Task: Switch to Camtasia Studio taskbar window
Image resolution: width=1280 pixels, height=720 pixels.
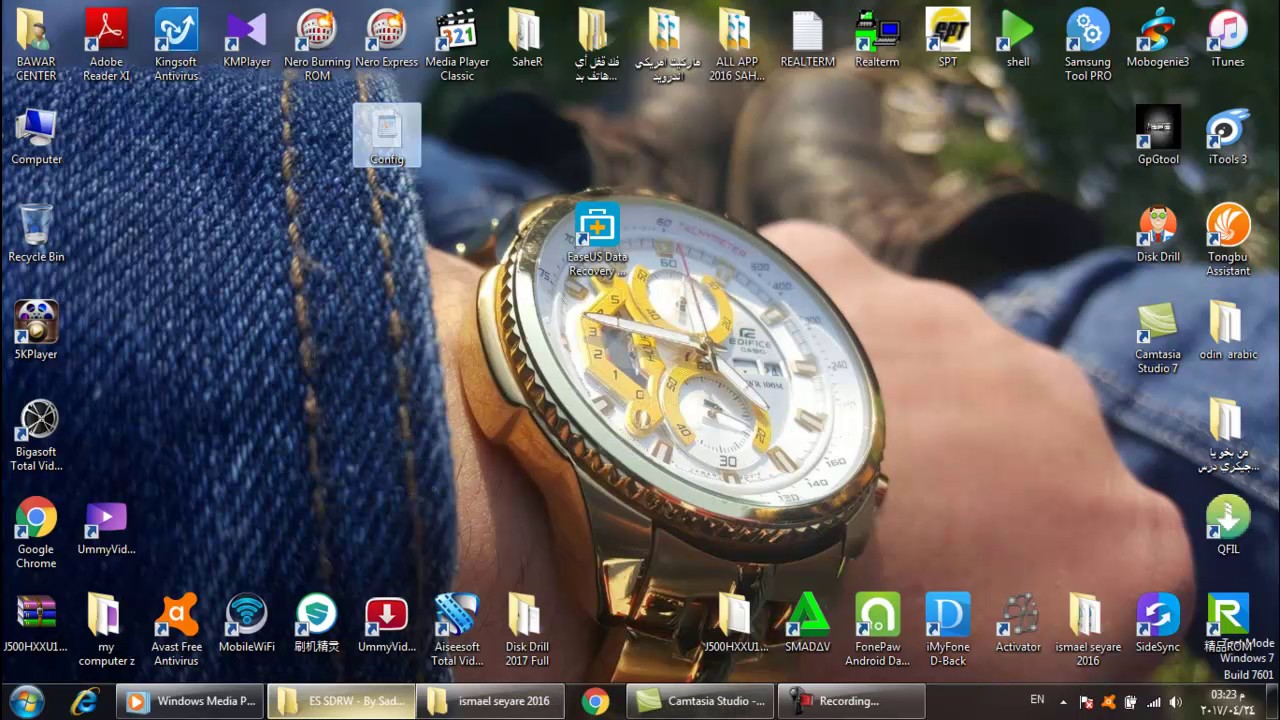Action: [701, 701]
